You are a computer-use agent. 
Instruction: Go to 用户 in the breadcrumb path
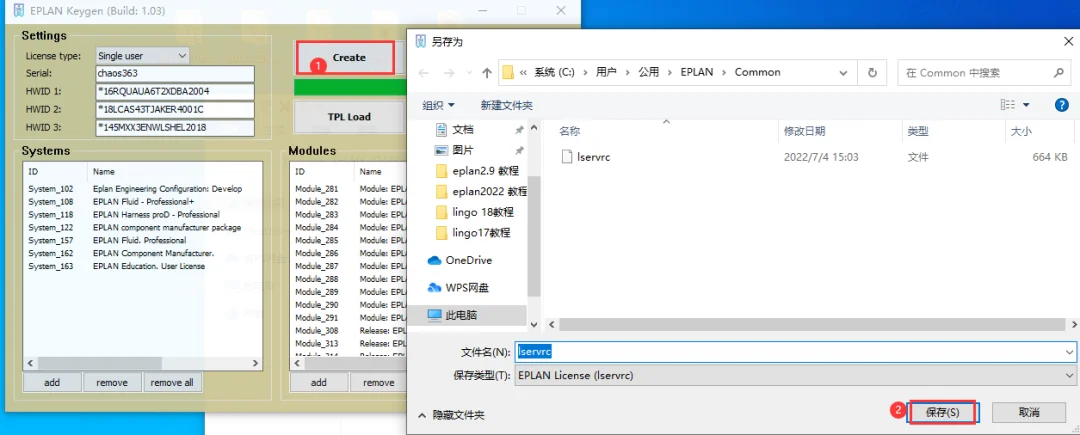[606, 72]
